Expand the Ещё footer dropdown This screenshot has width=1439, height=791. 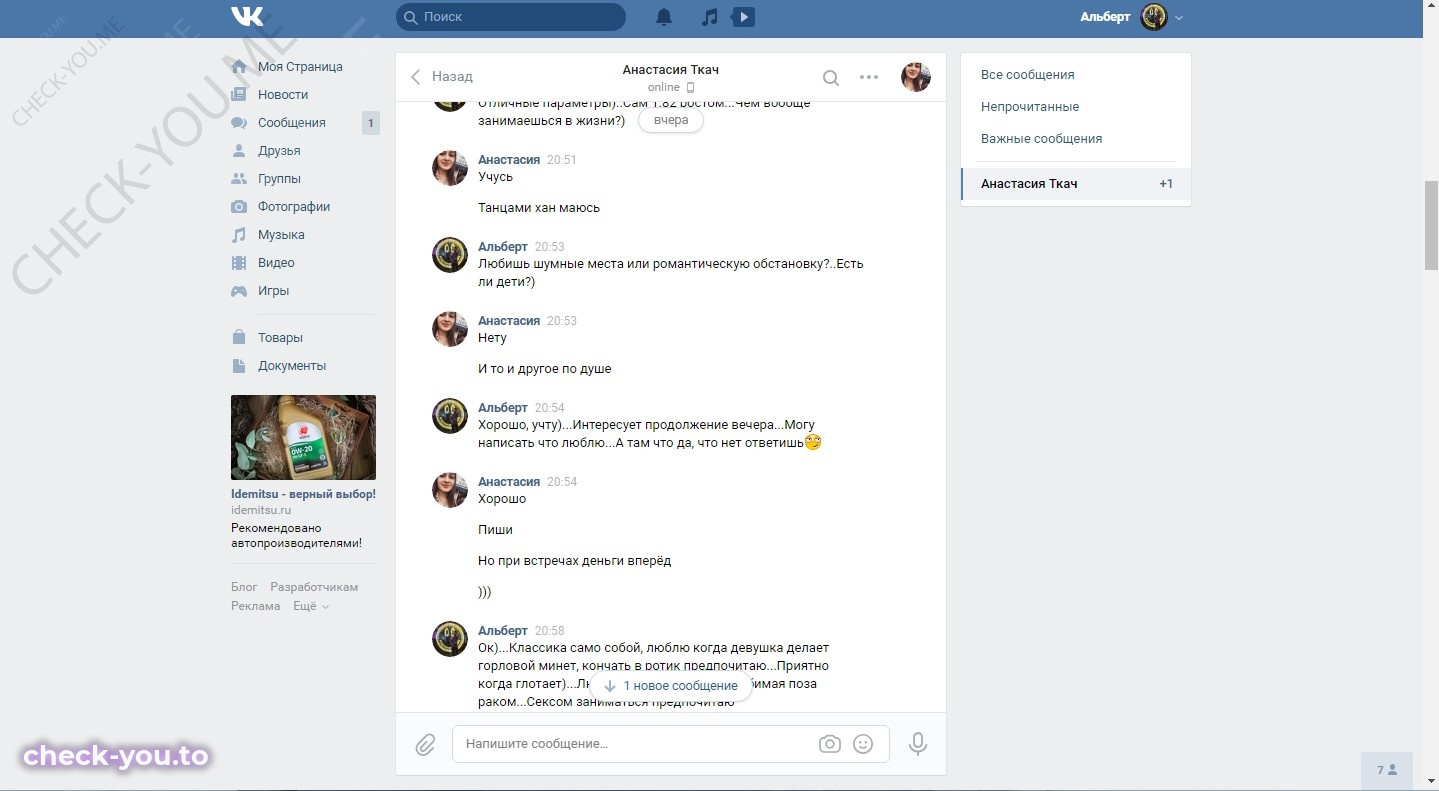[x=311, y=606]
